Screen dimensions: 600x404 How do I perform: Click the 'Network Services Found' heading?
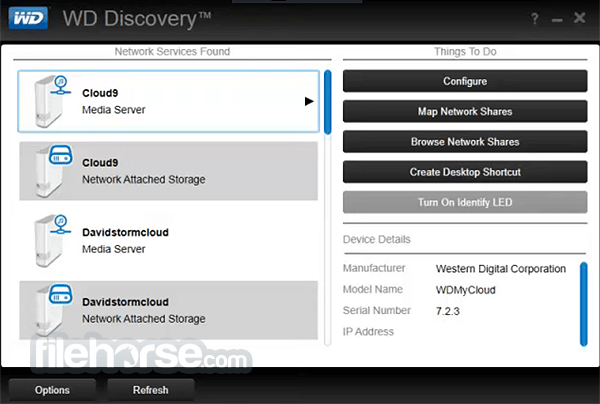click(172, 52)
